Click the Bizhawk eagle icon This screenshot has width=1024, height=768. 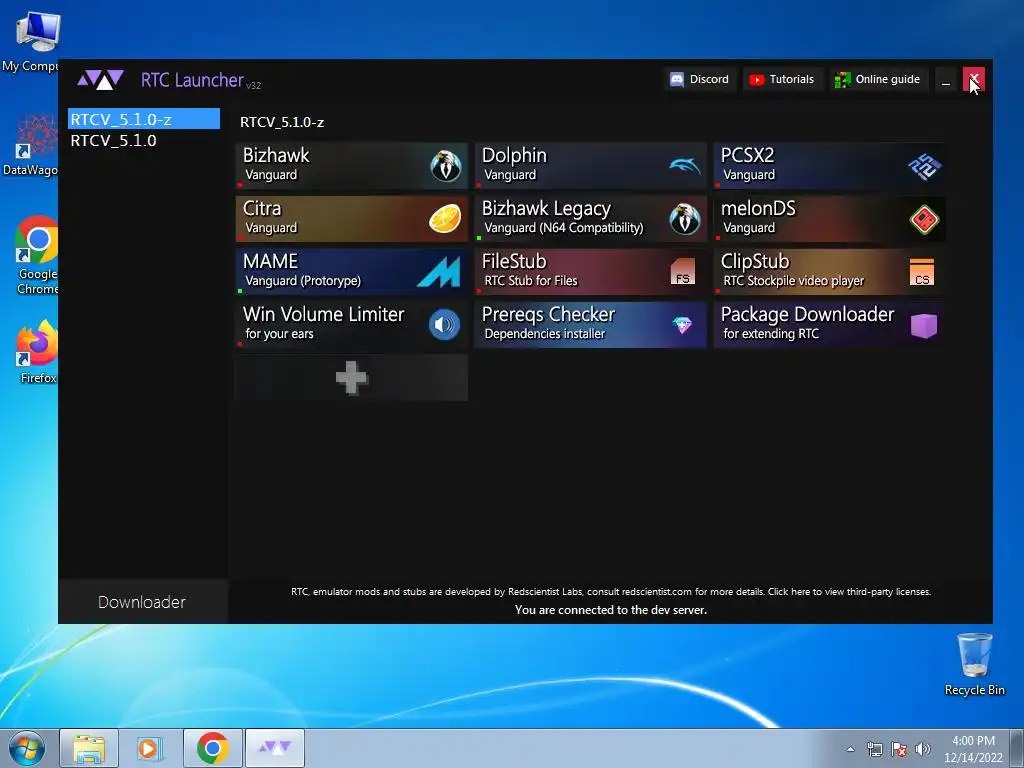(446, 166)
